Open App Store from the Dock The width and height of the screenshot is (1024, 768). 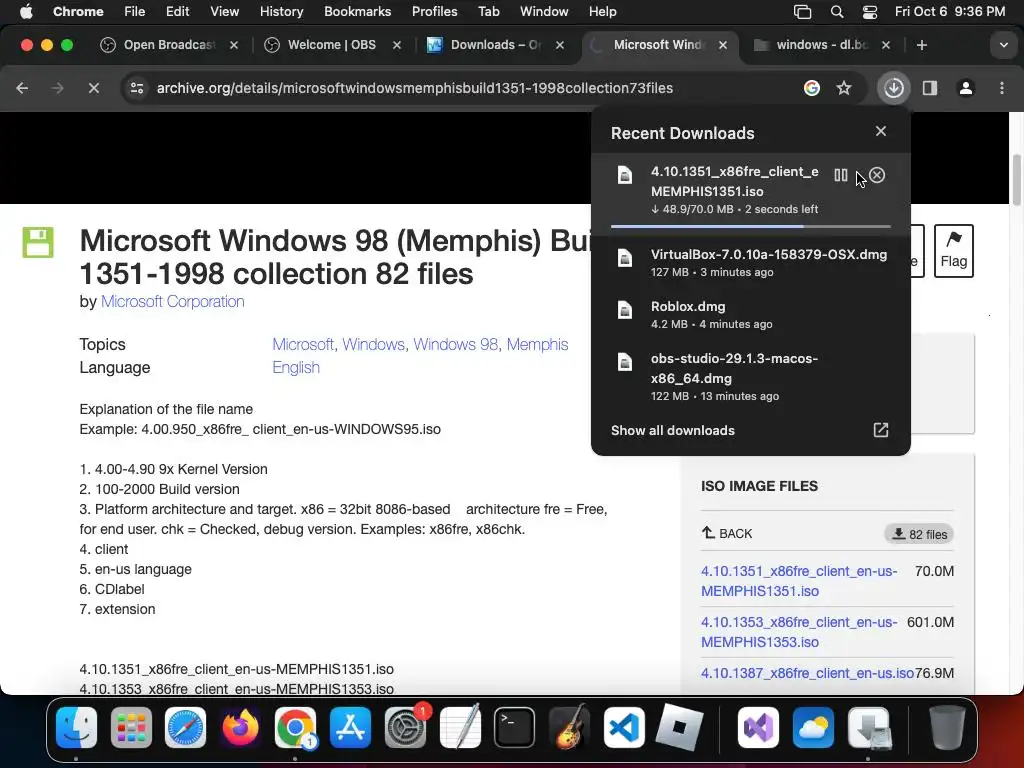pyautogui.click(x=350, y=727)
